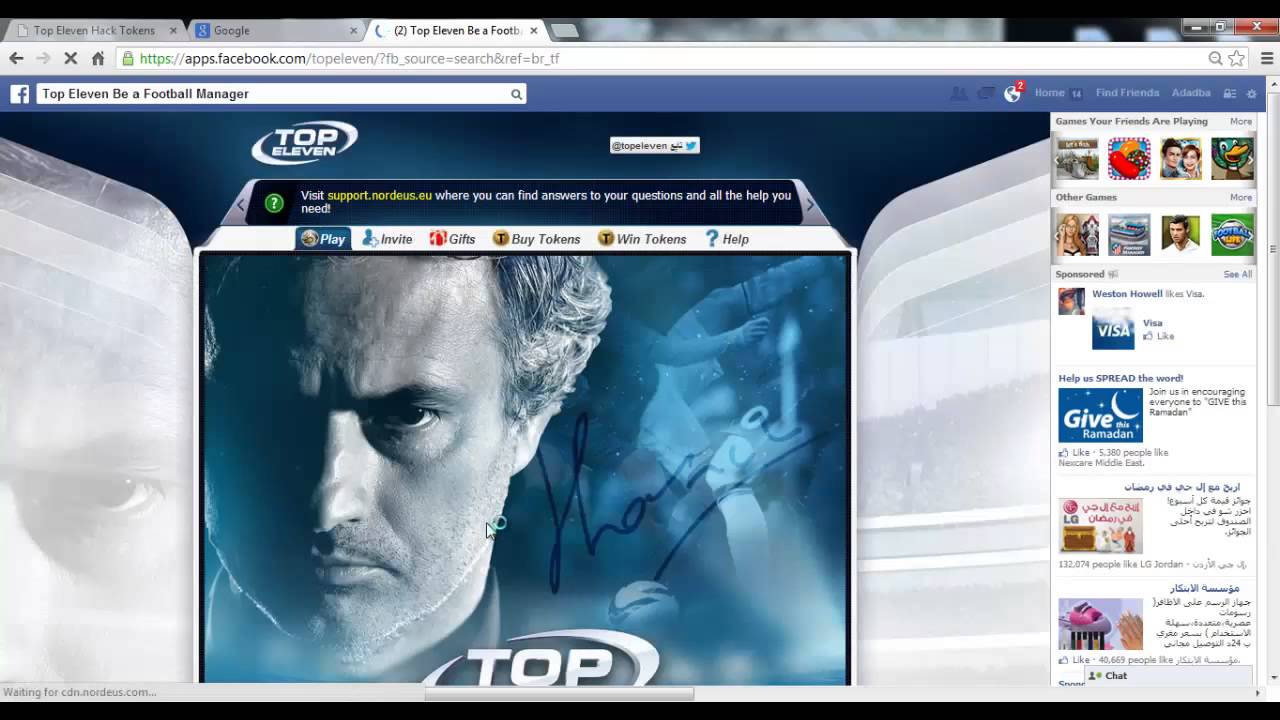The width and height of the screenshot is (1280, 720).
Task: Bookmark this page with the star icon
Action: click(1237, 58)
